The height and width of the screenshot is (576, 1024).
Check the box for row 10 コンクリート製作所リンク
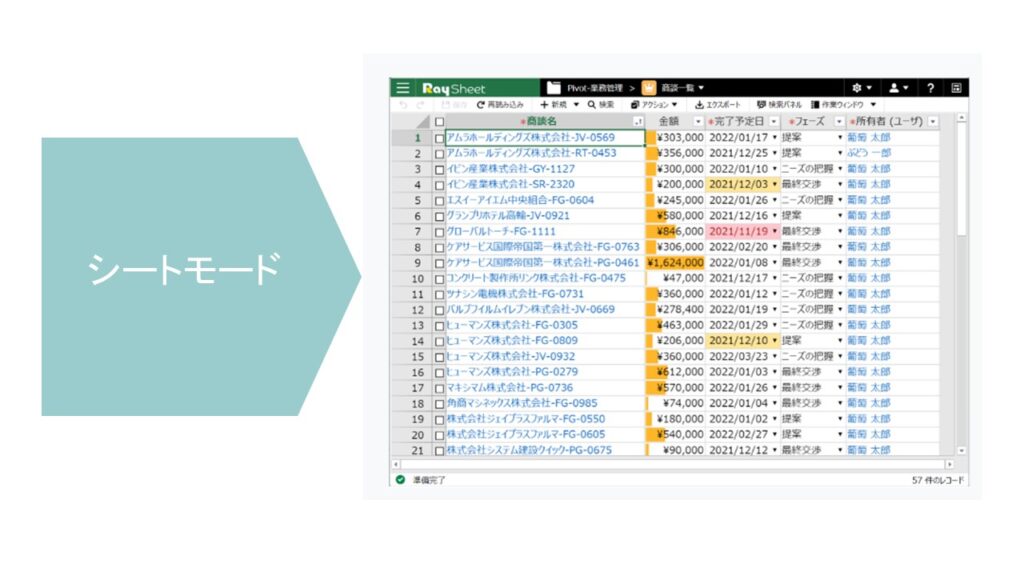pyautogui.click(x=440, y=279)
